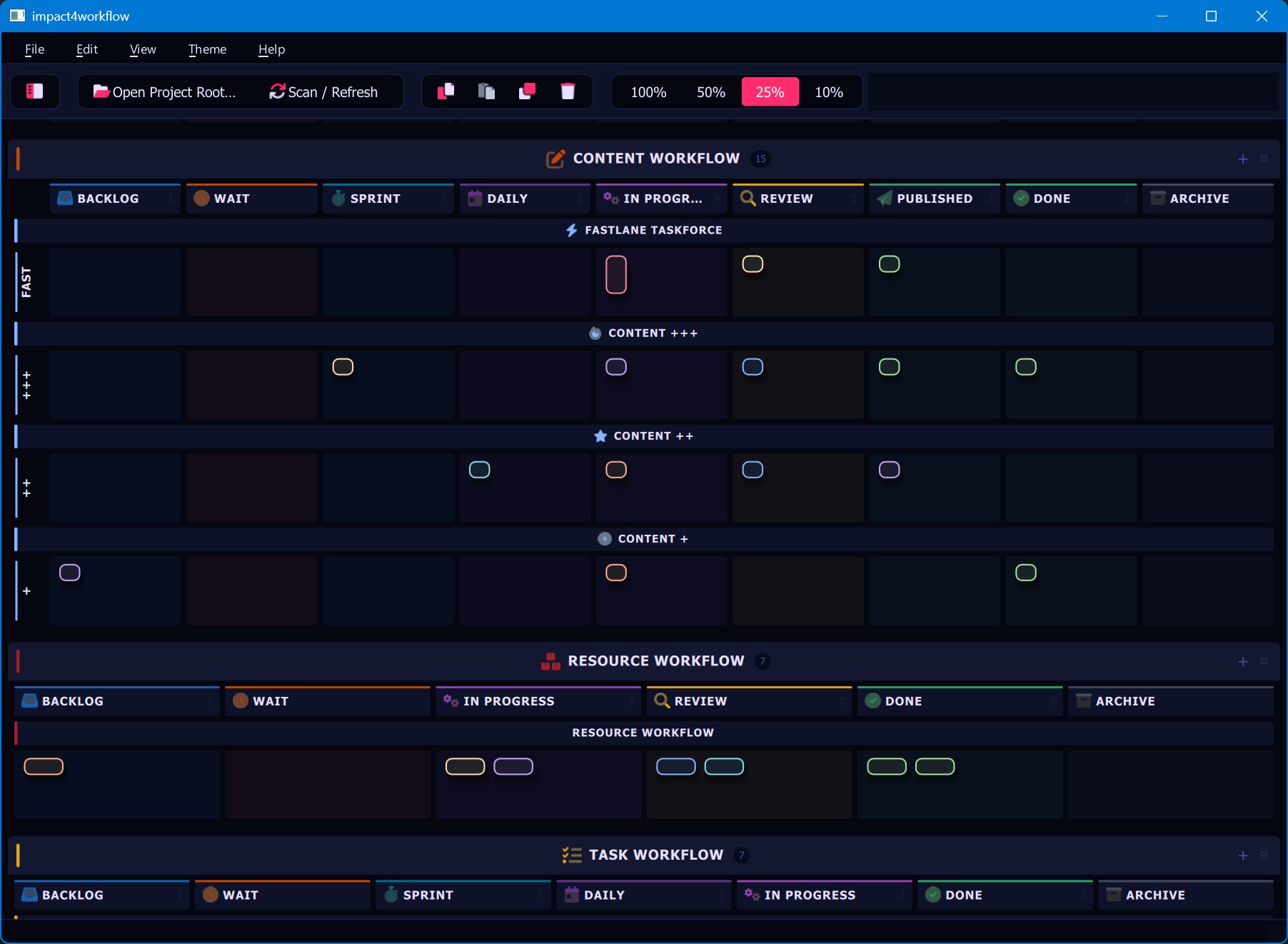The image size is (1288, 944).
Task: Click Open Project Root button
Action: [x=164, y=92]
